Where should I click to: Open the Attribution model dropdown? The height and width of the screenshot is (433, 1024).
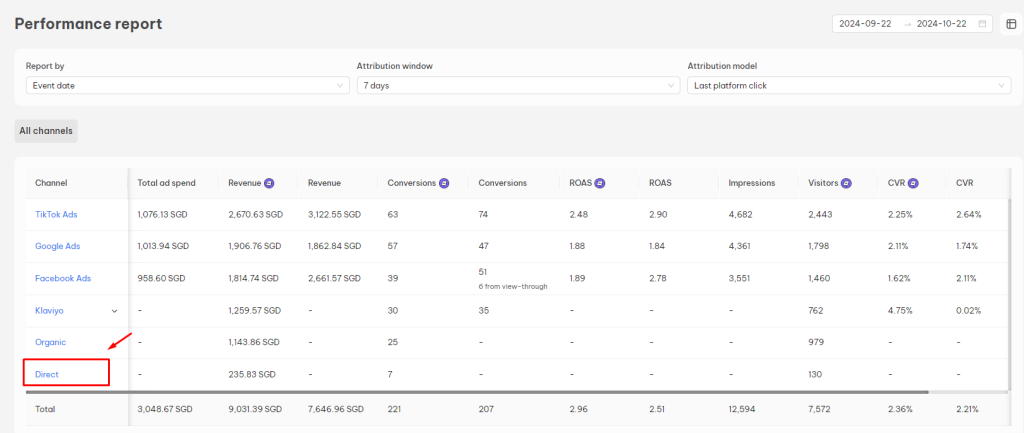848,86
